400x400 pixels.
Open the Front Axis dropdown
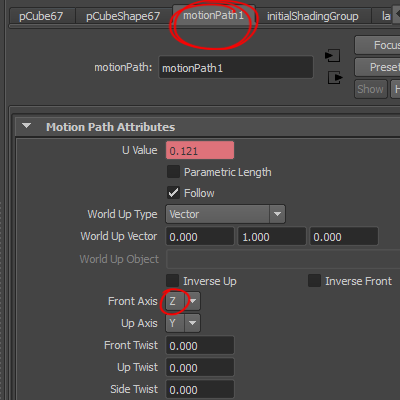click(183, 301)
